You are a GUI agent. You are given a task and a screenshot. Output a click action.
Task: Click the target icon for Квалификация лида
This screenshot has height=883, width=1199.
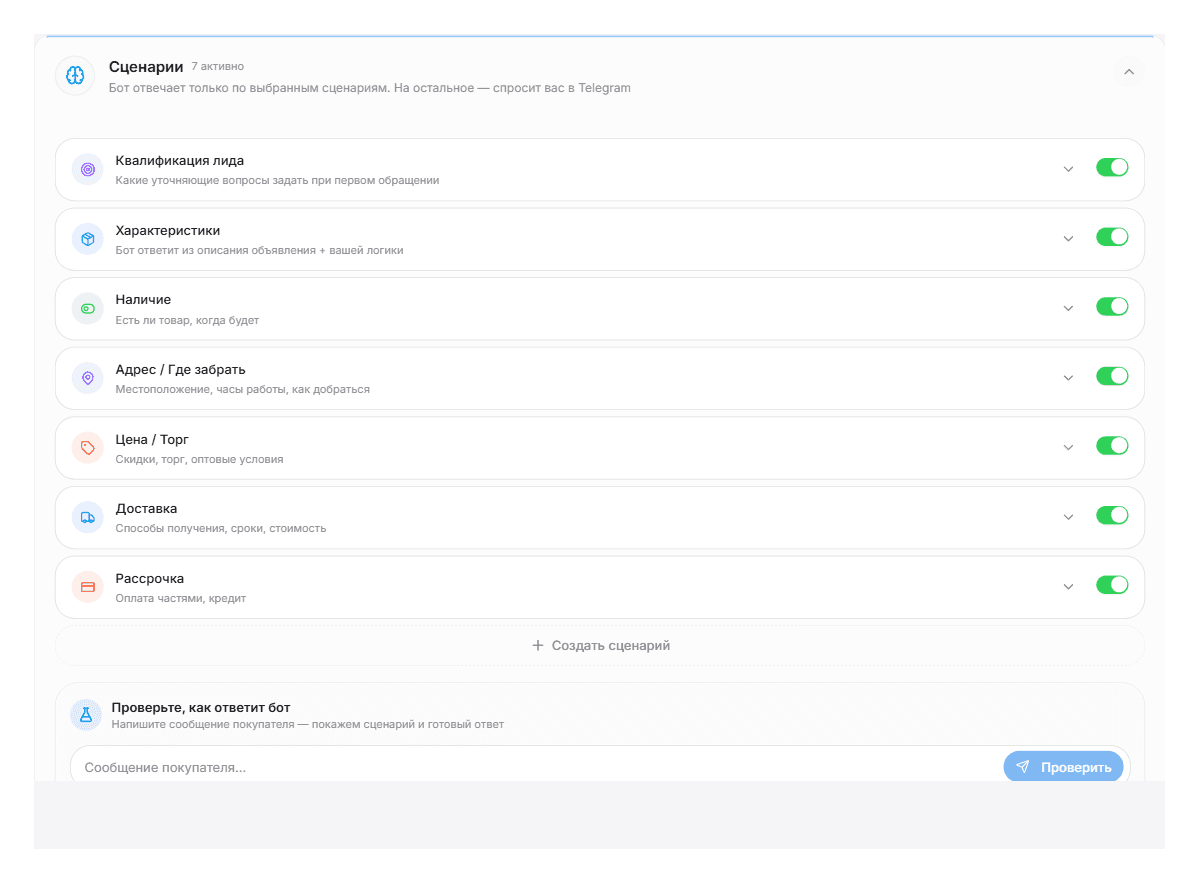(88, 169)
